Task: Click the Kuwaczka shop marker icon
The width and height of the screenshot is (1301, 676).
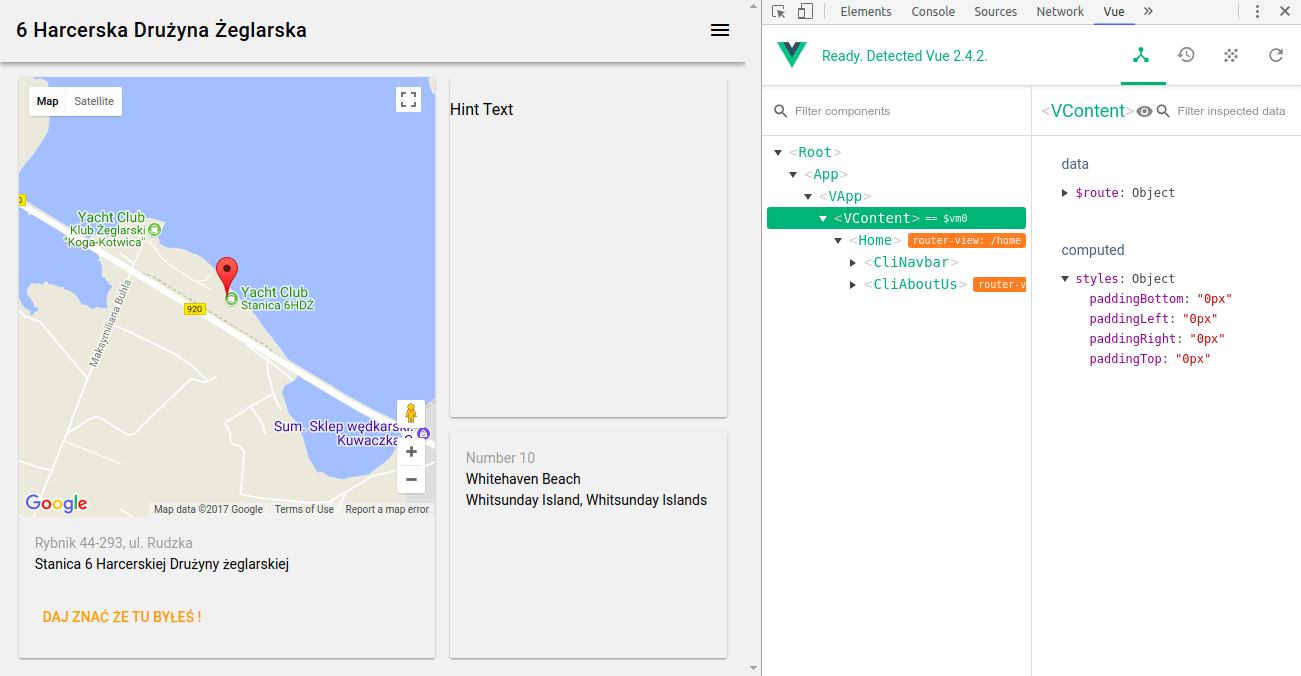Action: pos(424,434)
